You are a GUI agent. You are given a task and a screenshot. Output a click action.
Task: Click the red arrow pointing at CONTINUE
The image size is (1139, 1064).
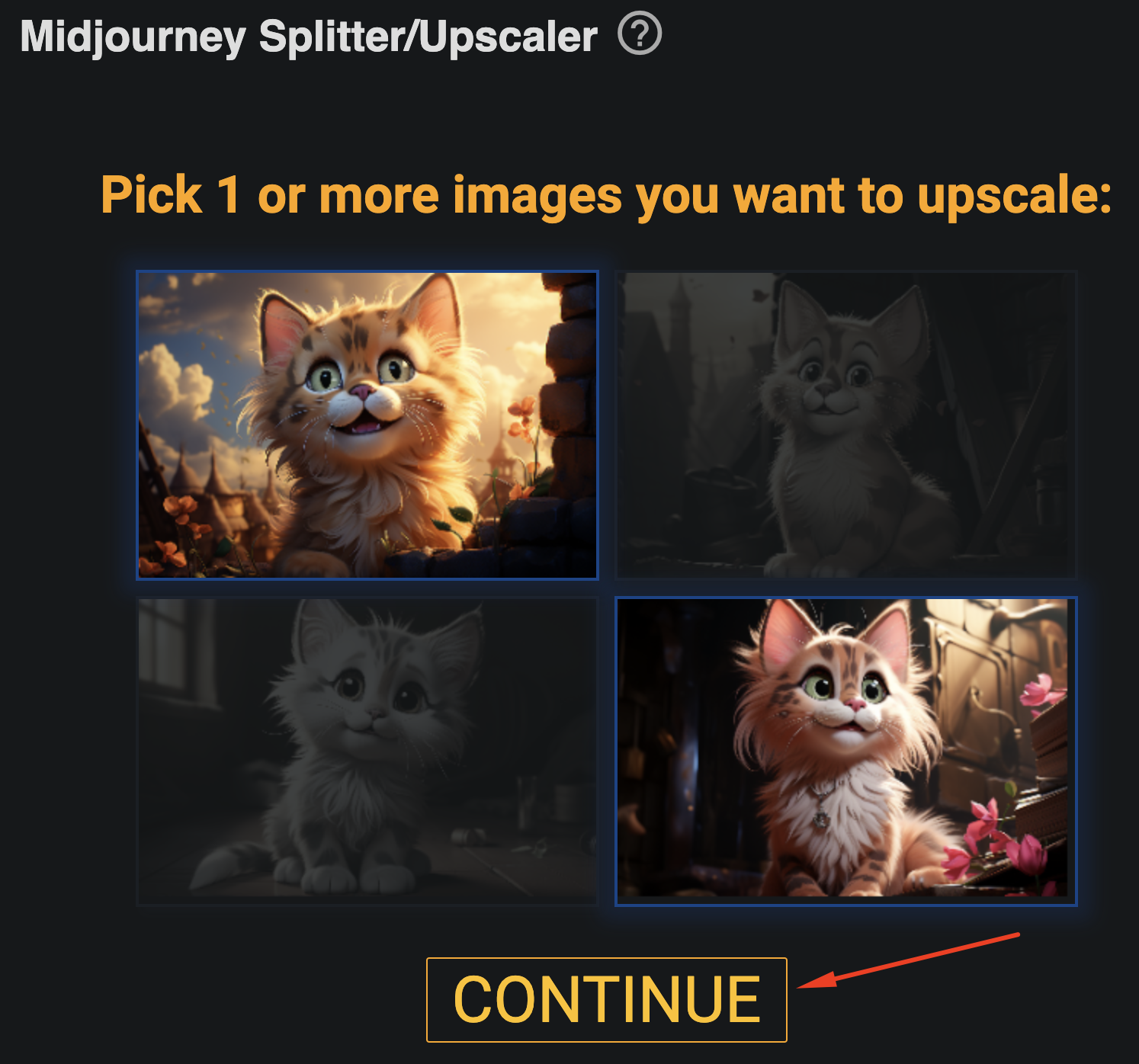point(908,960)
